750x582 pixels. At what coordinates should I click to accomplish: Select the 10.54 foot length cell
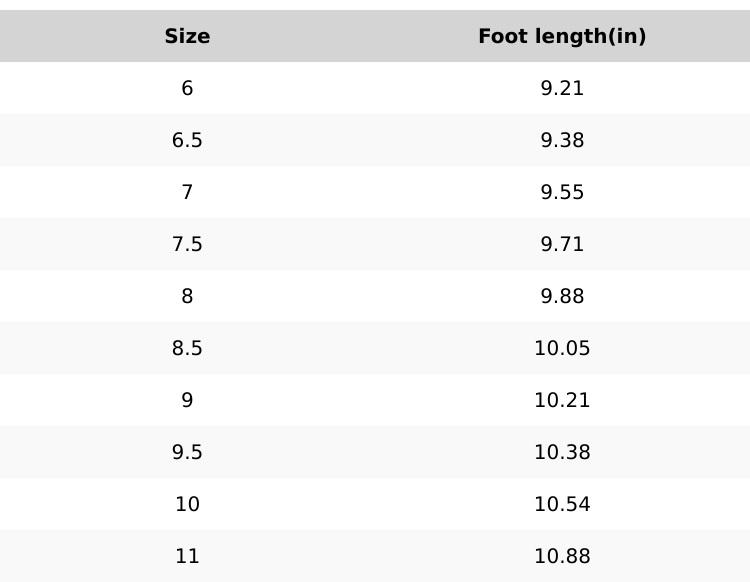562,504
